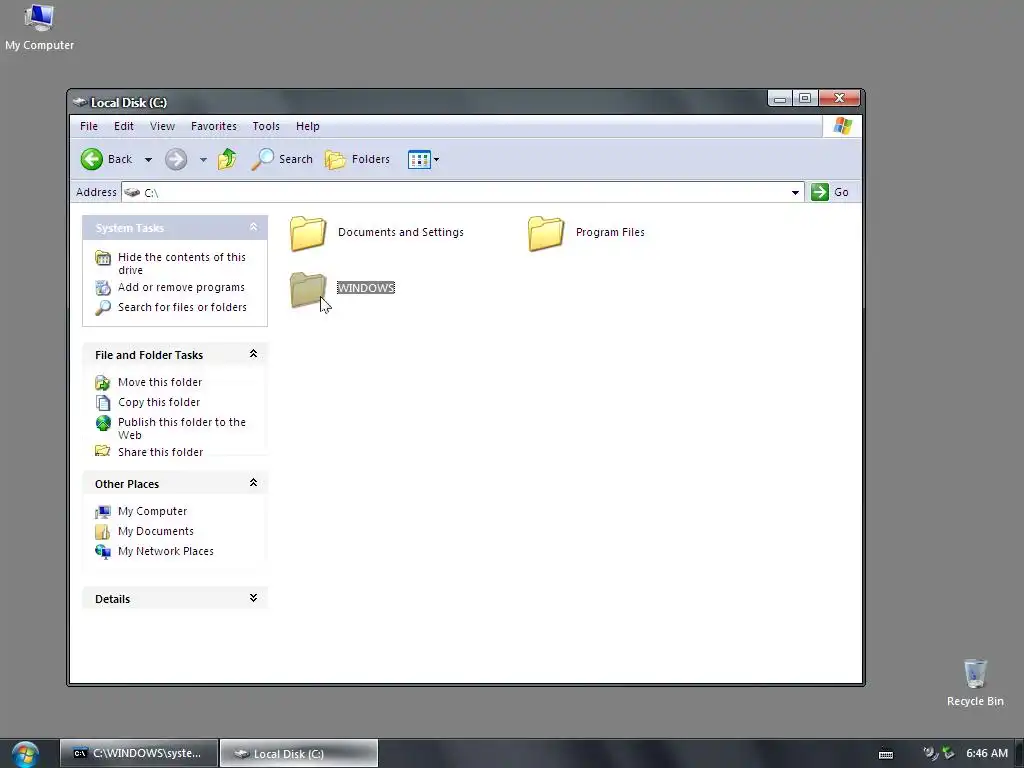
Task: Click the keyboard icon in system tray
Action: pyautogui.click(x=886, y=754)
